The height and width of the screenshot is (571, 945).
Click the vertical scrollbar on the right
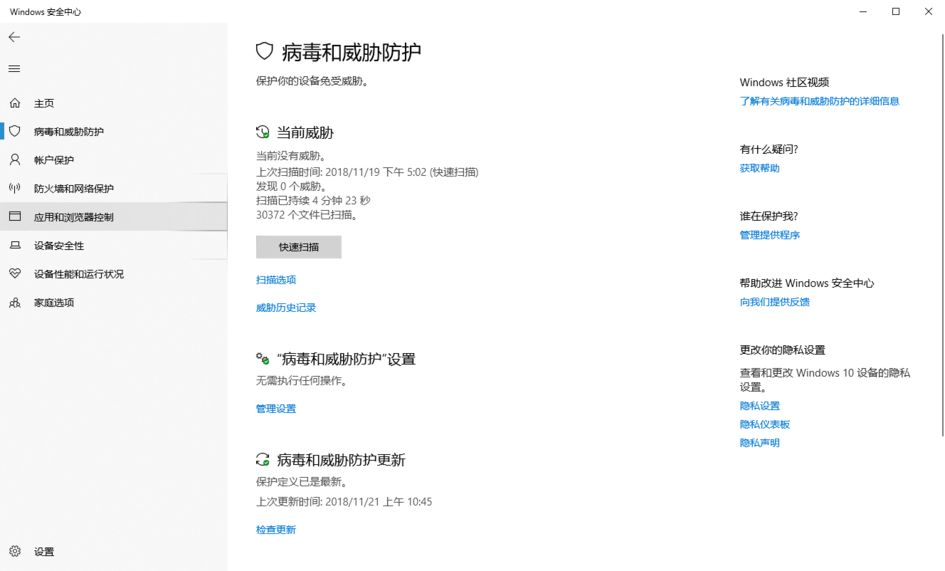point(942,235)
